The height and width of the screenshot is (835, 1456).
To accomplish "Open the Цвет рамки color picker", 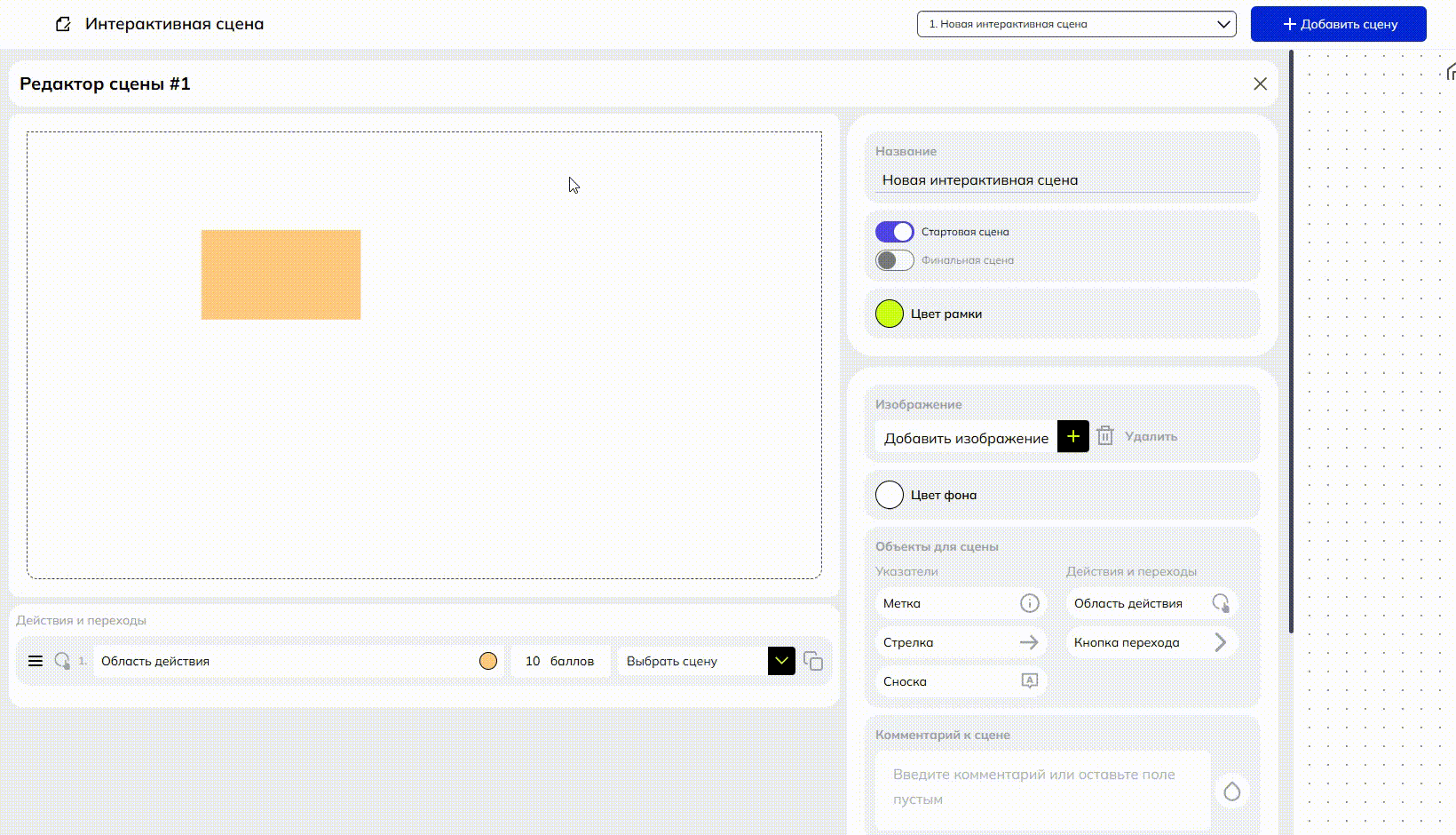I will coord(890,314).
